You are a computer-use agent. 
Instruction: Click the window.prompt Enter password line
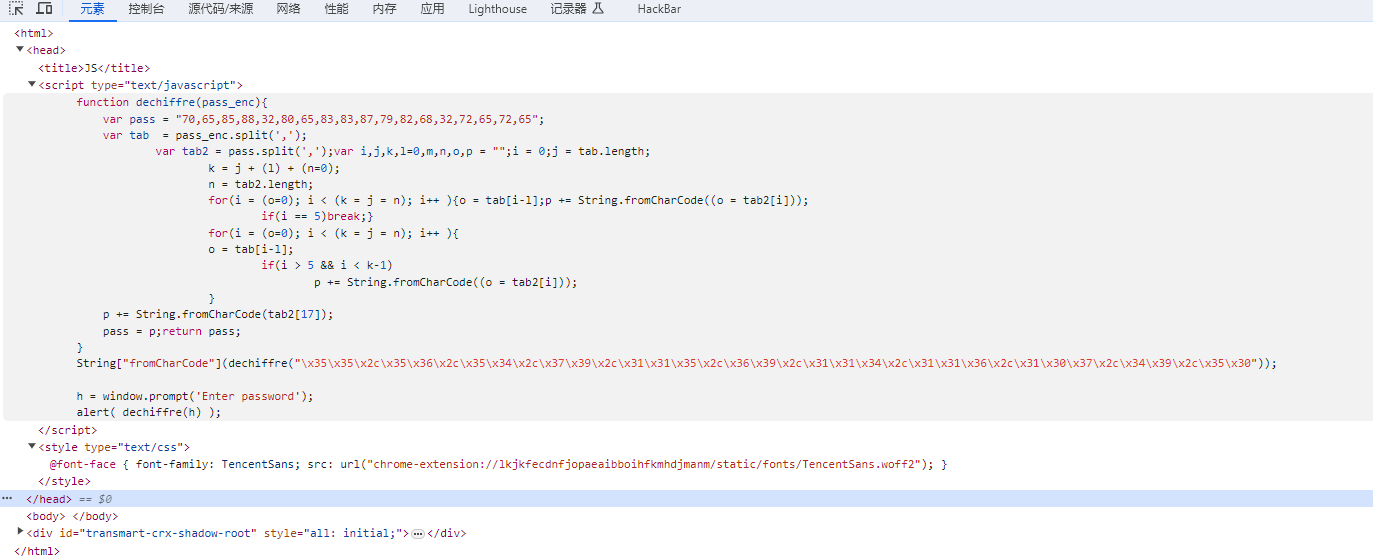195,396
